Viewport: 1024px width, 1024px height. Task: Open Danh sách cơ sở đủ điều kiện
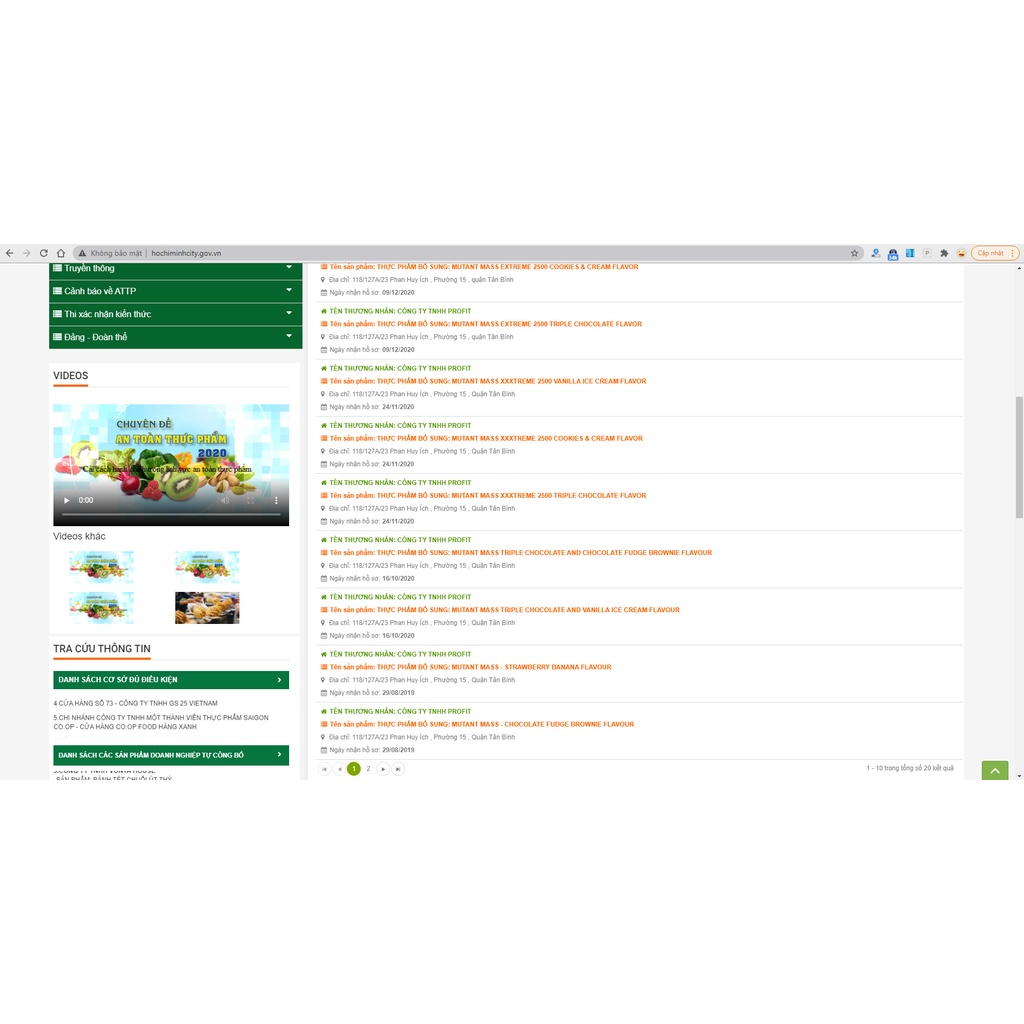tap(171, 680)
